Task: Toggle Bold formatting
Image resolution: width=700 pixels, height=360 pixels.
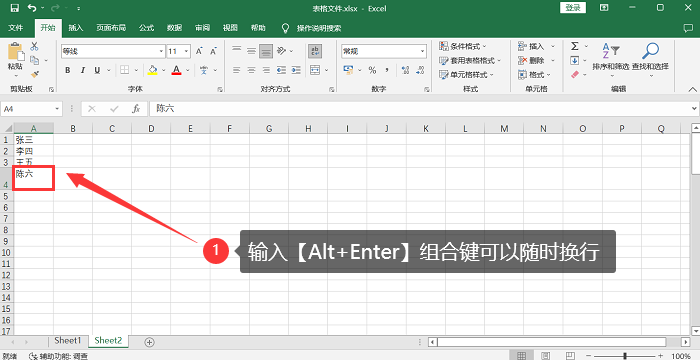Action: click(67, 70)
